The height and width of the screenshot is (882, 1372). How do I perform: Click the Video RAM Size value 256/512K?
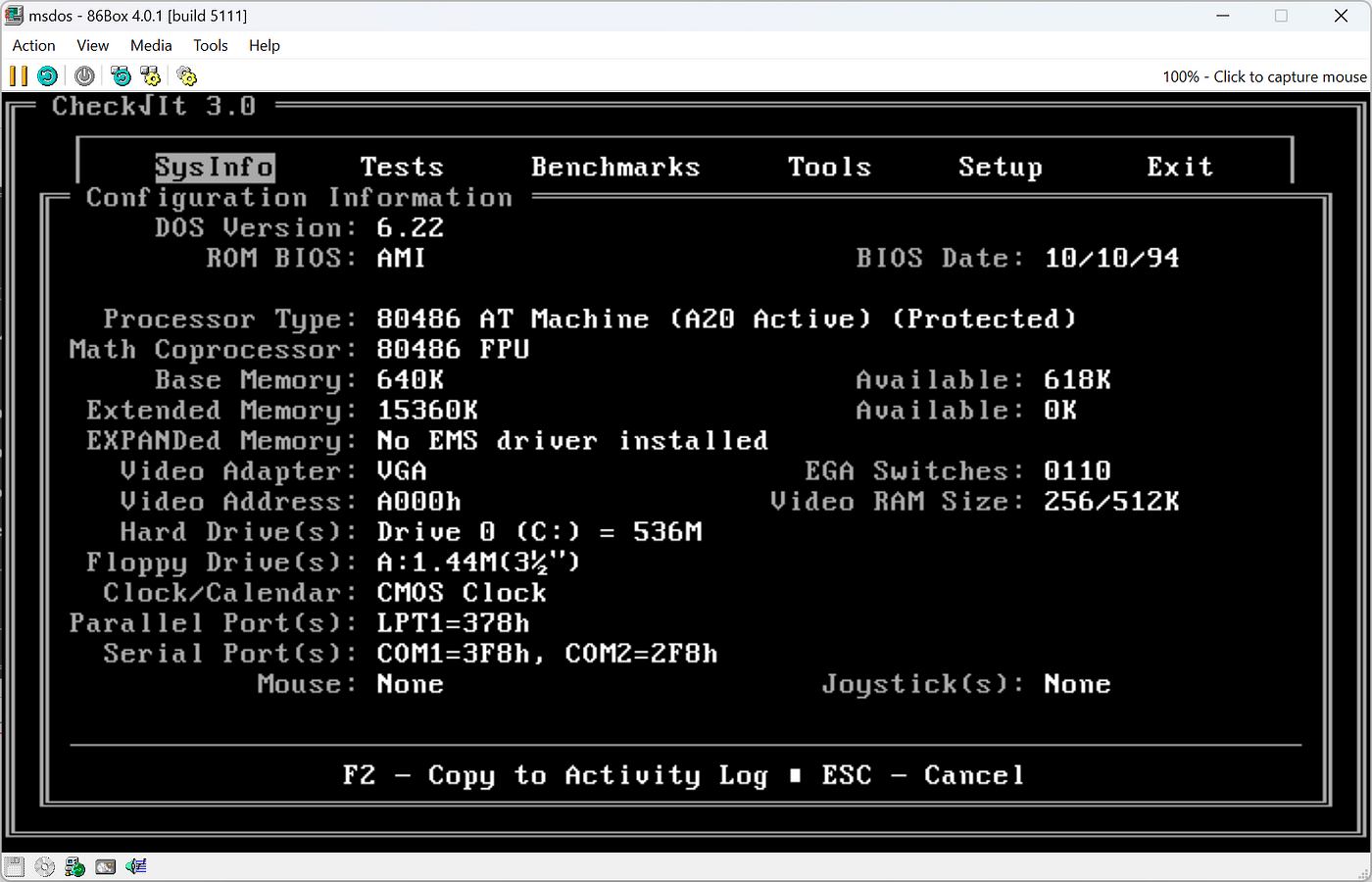click(x=1111, y=501)
